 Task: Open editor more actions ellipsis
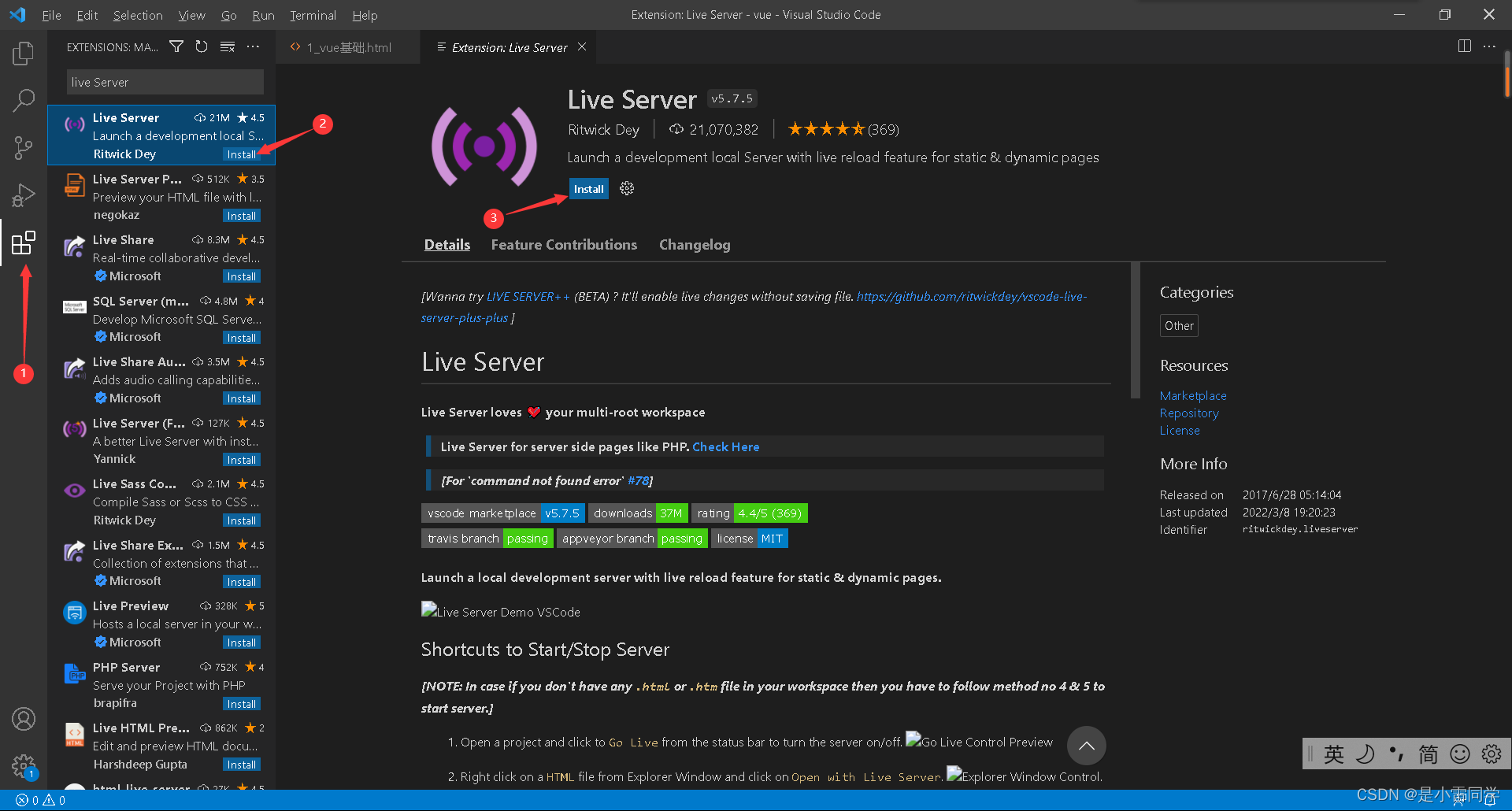pos(1489,46)
